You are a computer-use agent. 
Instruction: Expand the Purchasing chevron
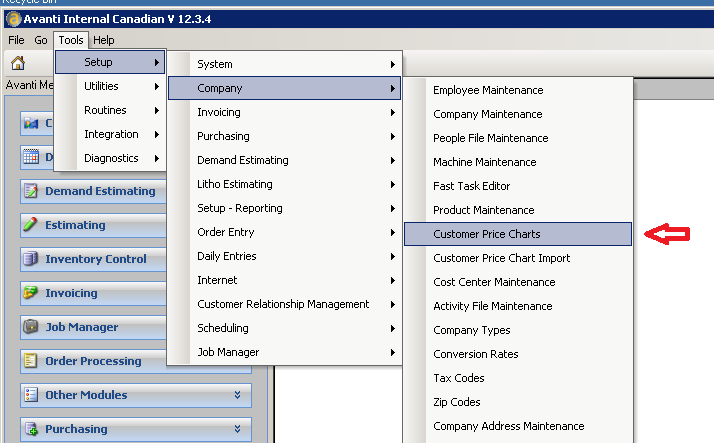(237, 429)
